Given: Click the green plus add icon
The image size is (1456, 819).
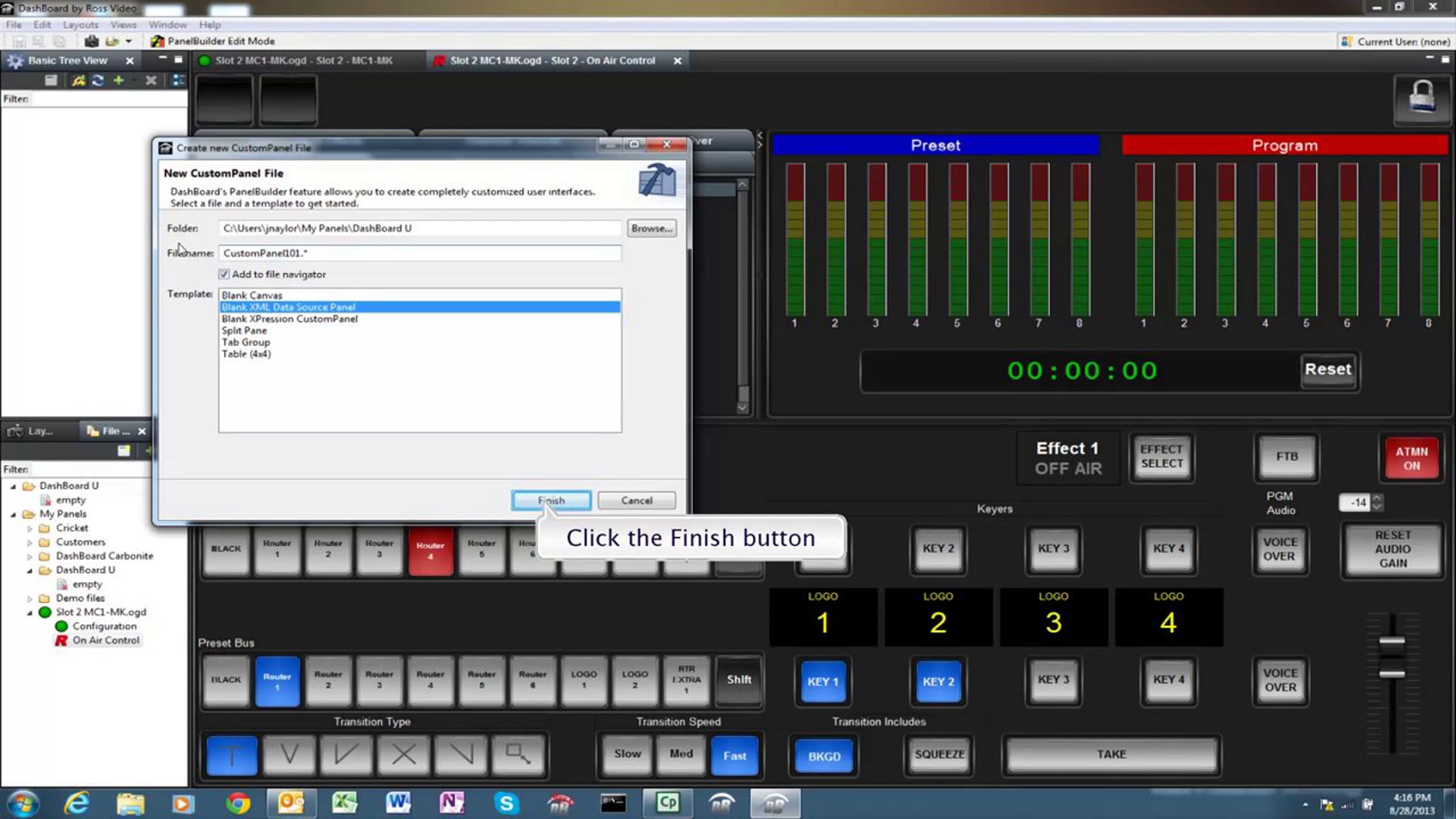Looking at the screenshot, I should pos(118,80).
